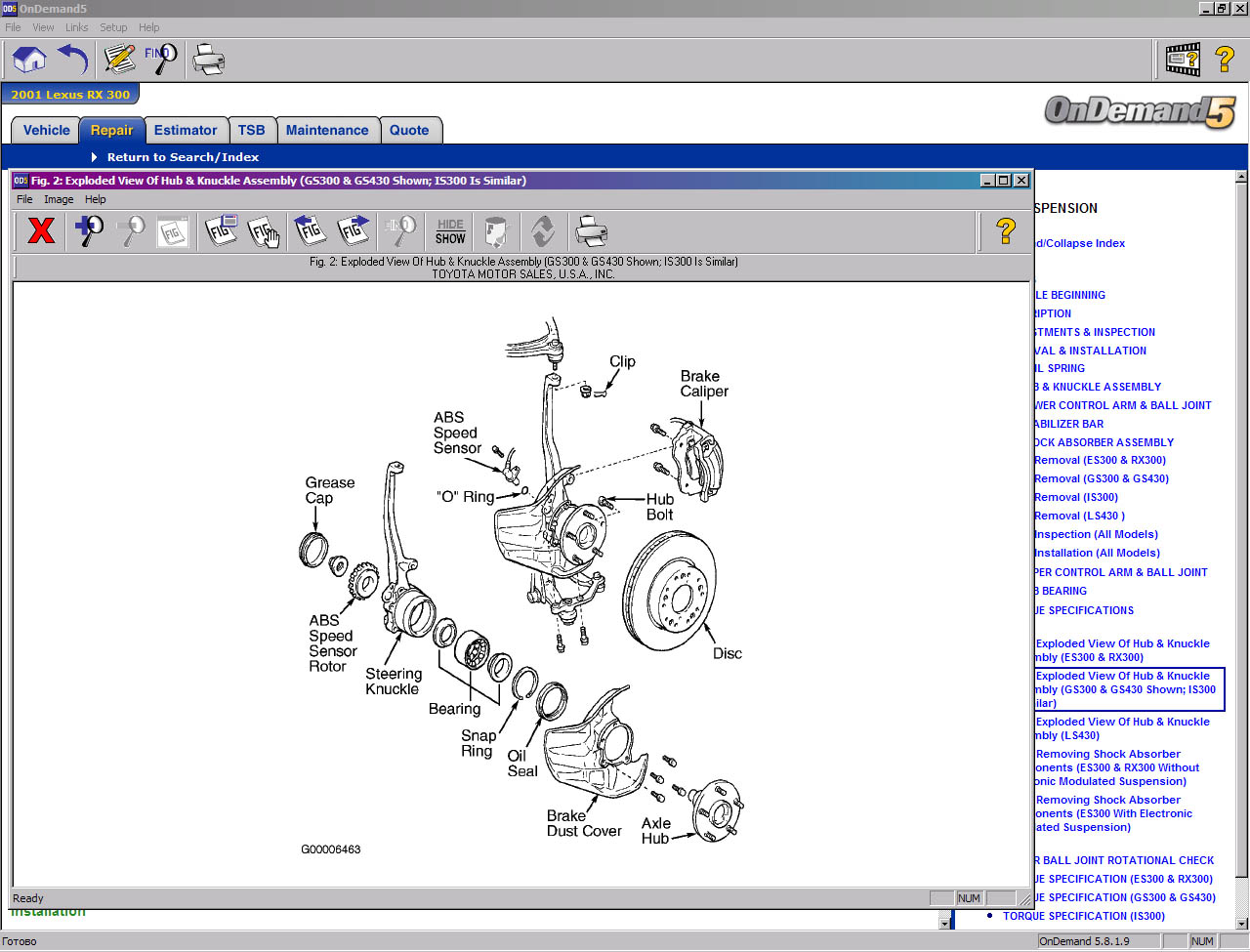
Task: Close the figure with the red X icon
Action: point(41,231)
